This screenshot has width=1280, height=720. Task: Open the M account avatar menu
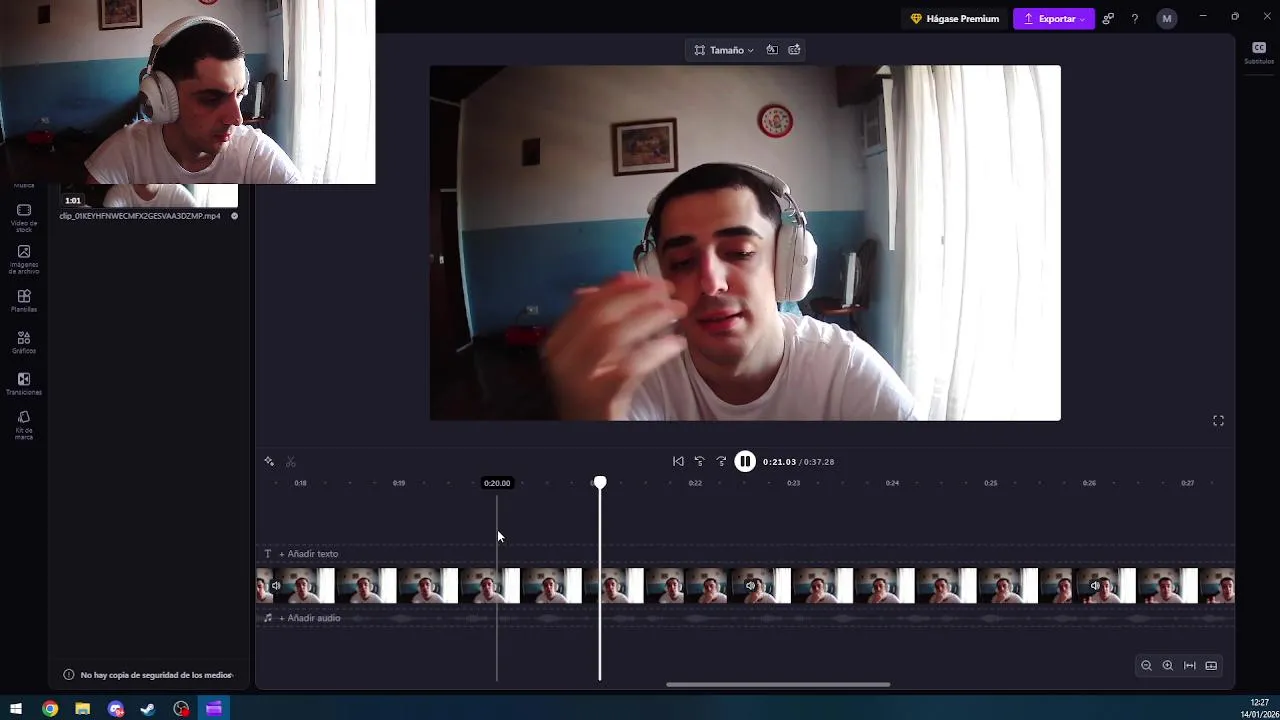1166,19
